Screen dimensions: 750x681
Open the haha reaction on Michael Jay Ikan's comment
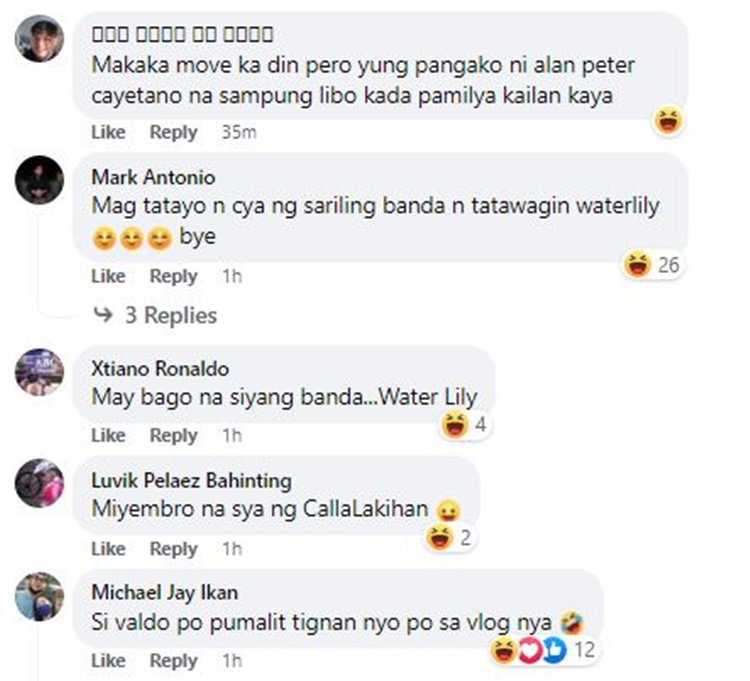(x=504, y=650)
